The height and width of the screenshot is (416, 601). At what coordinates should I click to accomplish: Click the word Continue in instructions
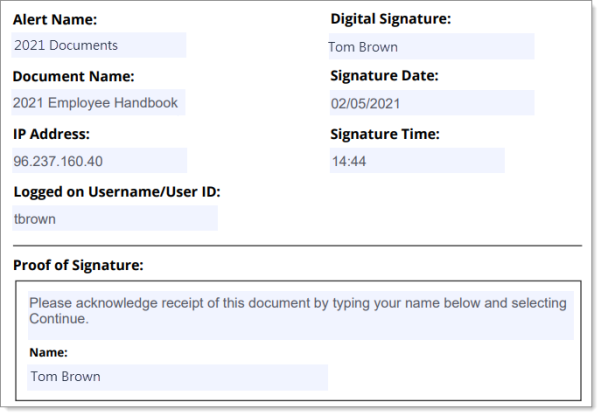[x=58, y=319]
